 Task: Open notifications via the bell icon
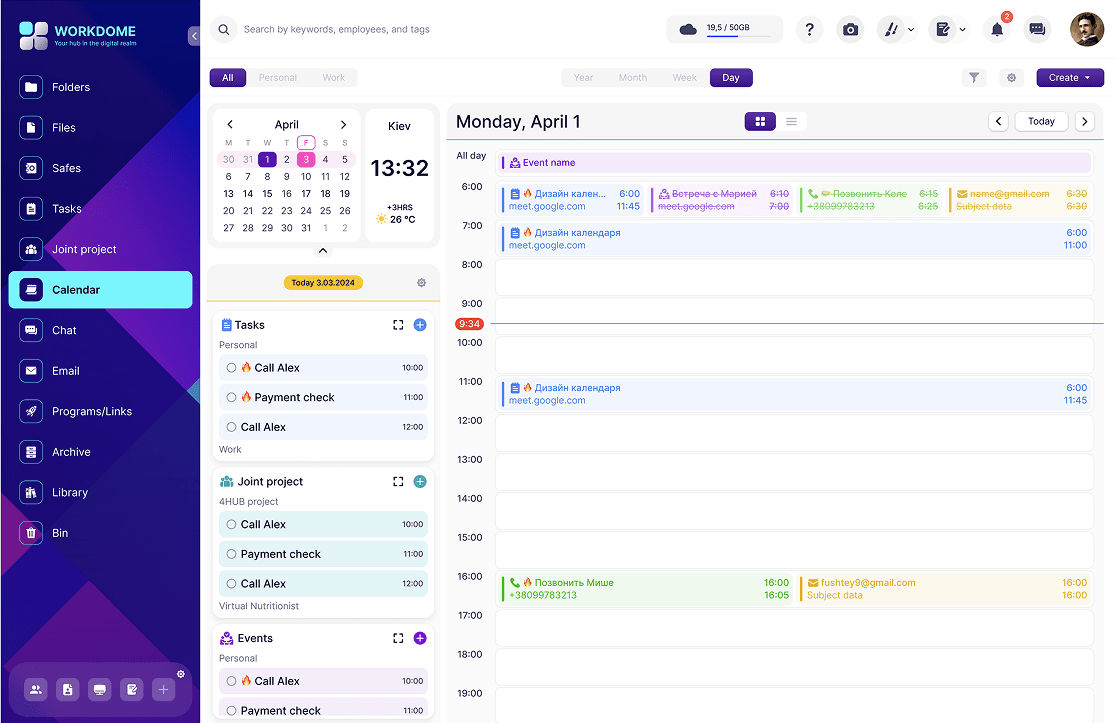pos(996,29)
